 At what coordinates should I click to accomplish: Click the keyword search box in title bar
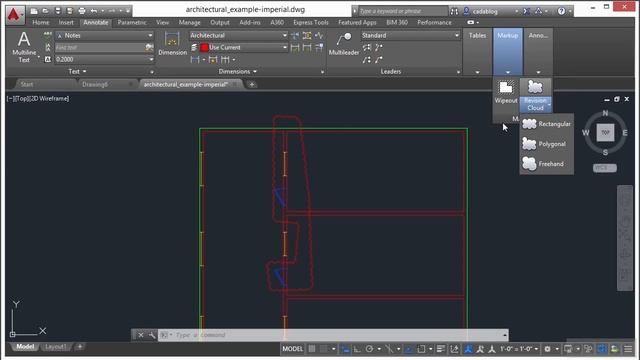point(402,11)
